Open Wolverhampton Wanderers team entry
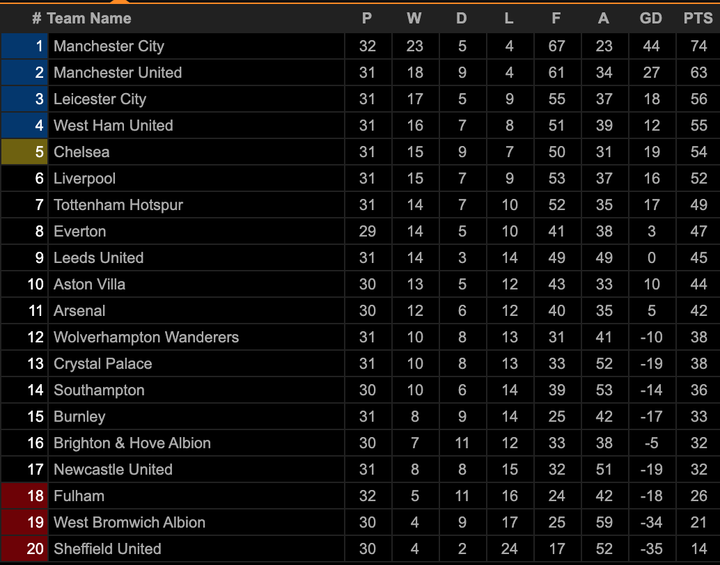This screenshot has height=565, width=720. [x=146, y=337]
